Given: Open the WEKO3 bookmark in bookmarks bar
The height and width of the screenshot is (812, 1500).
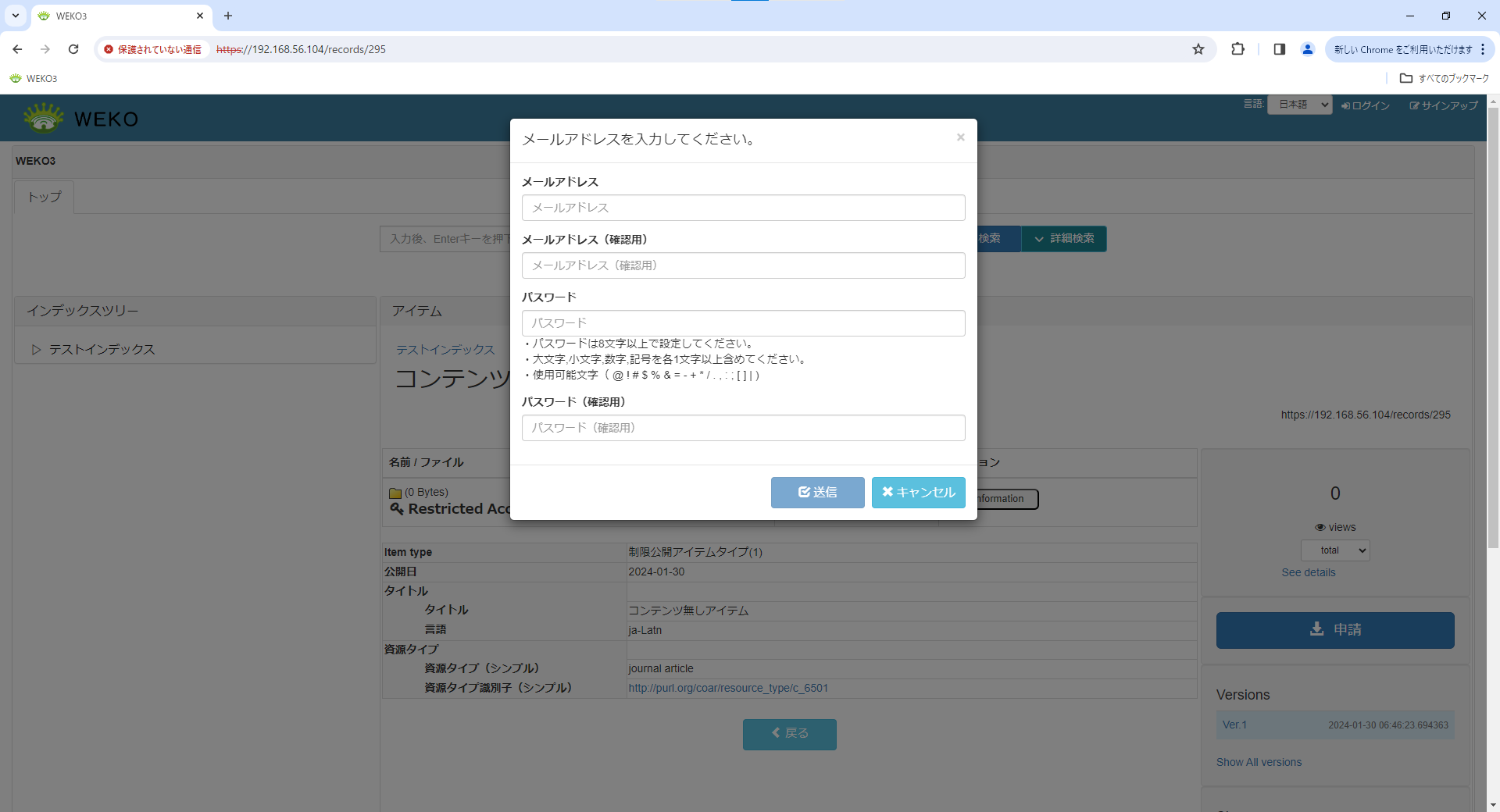Looking at the screenshot, I should pyautogui.click(x=34, y=78).
